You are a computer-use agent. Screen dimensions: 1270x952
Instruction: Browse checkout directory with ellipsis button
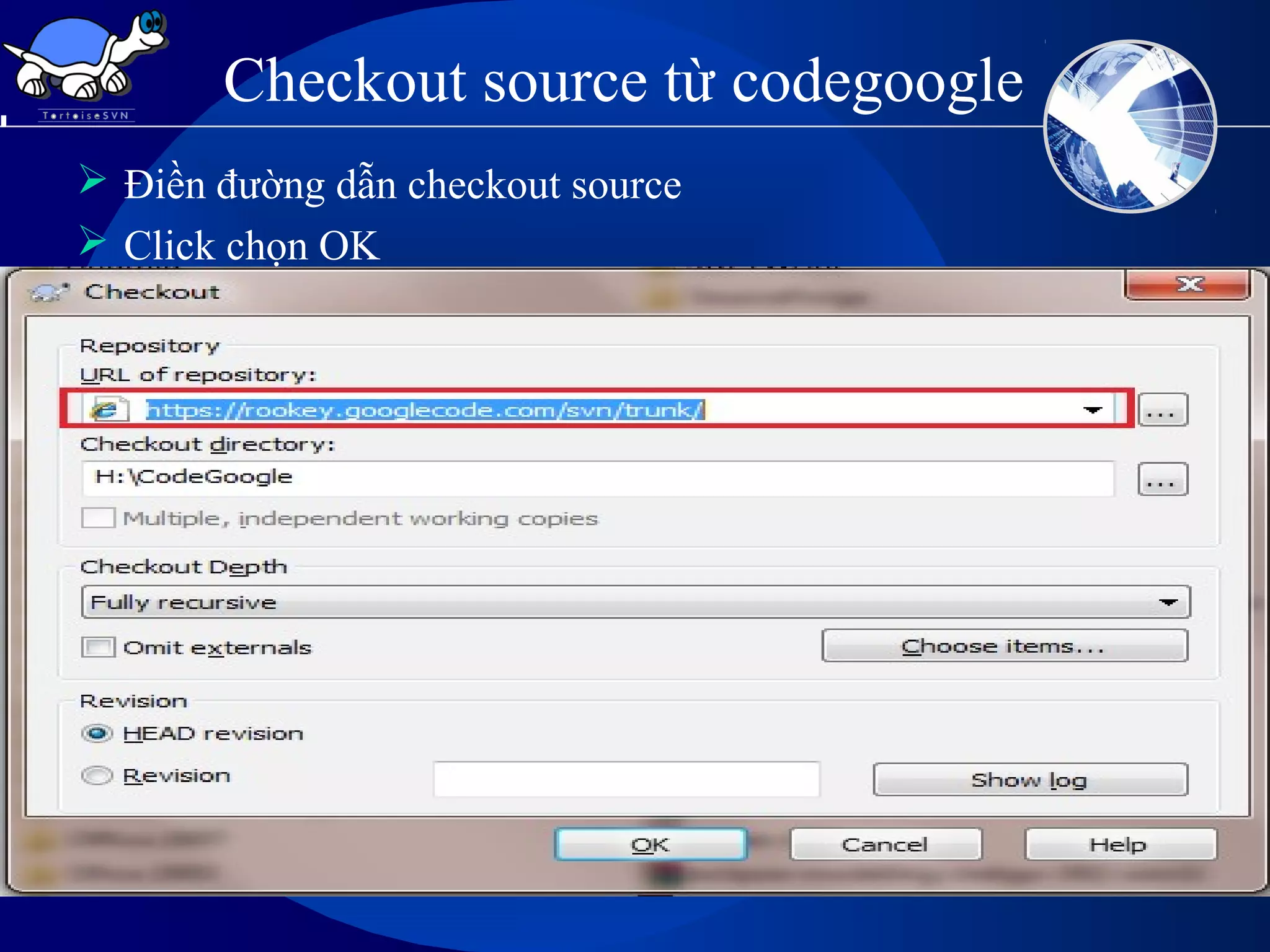tap(1163, 479)
